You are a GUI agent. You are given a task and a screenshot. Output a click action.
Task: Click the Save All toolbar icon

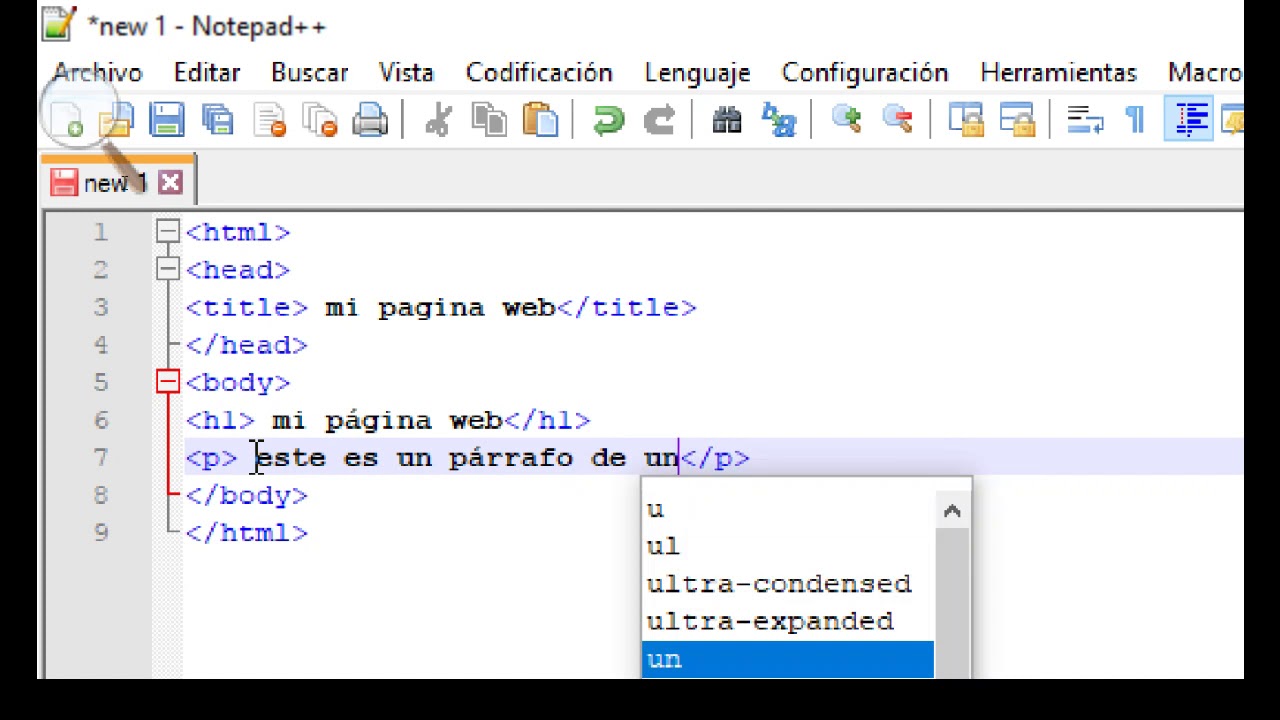click(x=217, y=120)
